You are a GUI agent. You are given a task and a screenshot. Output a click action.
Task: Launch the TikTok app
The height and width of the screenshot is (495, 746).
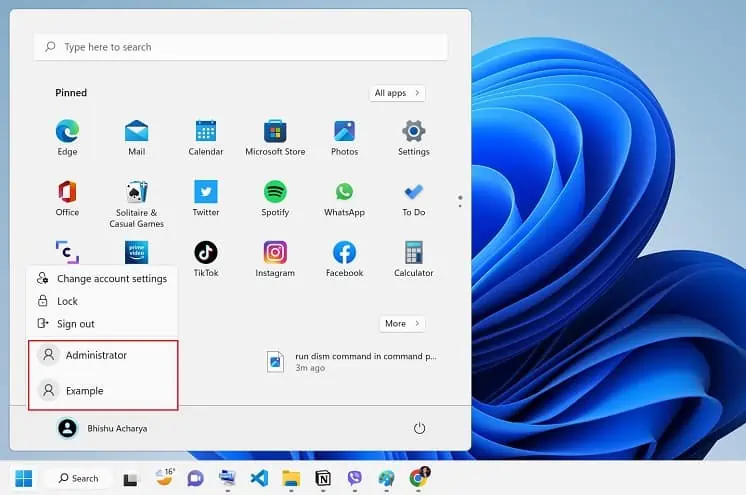click(x=206, y=259)
